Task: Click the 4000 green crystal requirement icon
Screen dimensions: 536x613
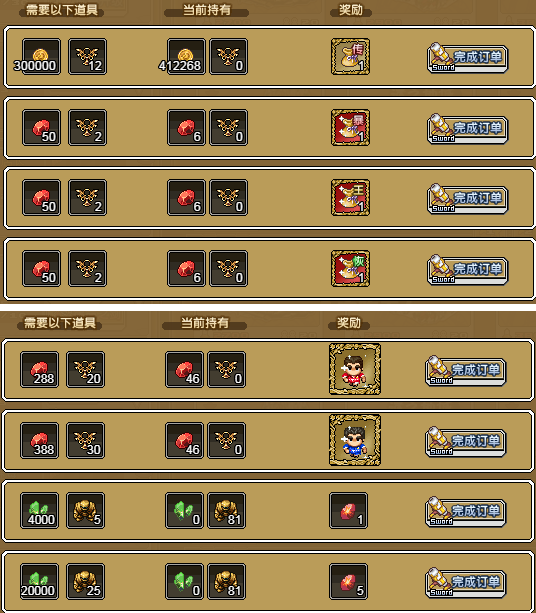Action: [39, 511]
